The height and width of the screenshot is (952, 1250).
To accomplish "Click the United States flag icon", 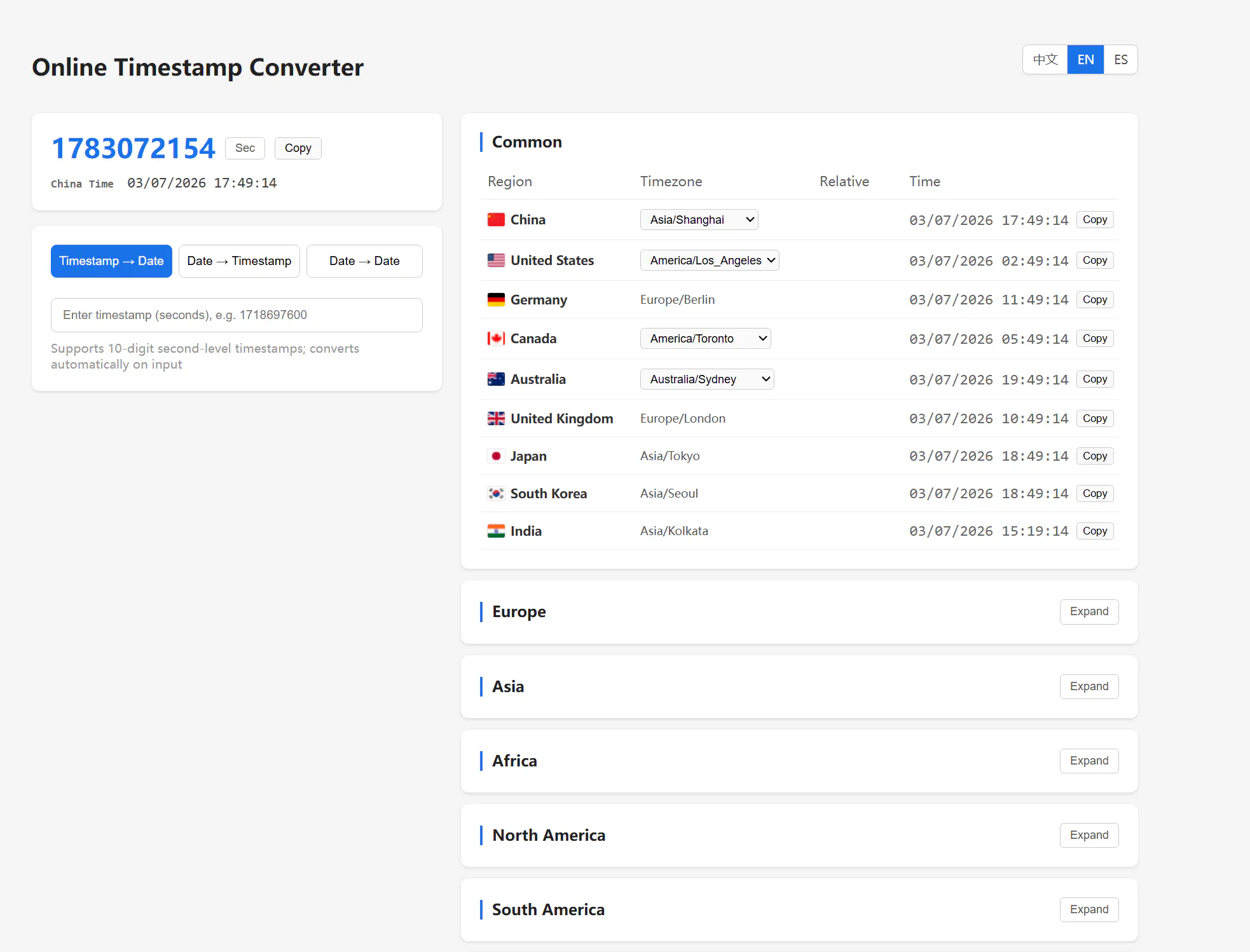I will pyautogui.click(x=496, y=261).
